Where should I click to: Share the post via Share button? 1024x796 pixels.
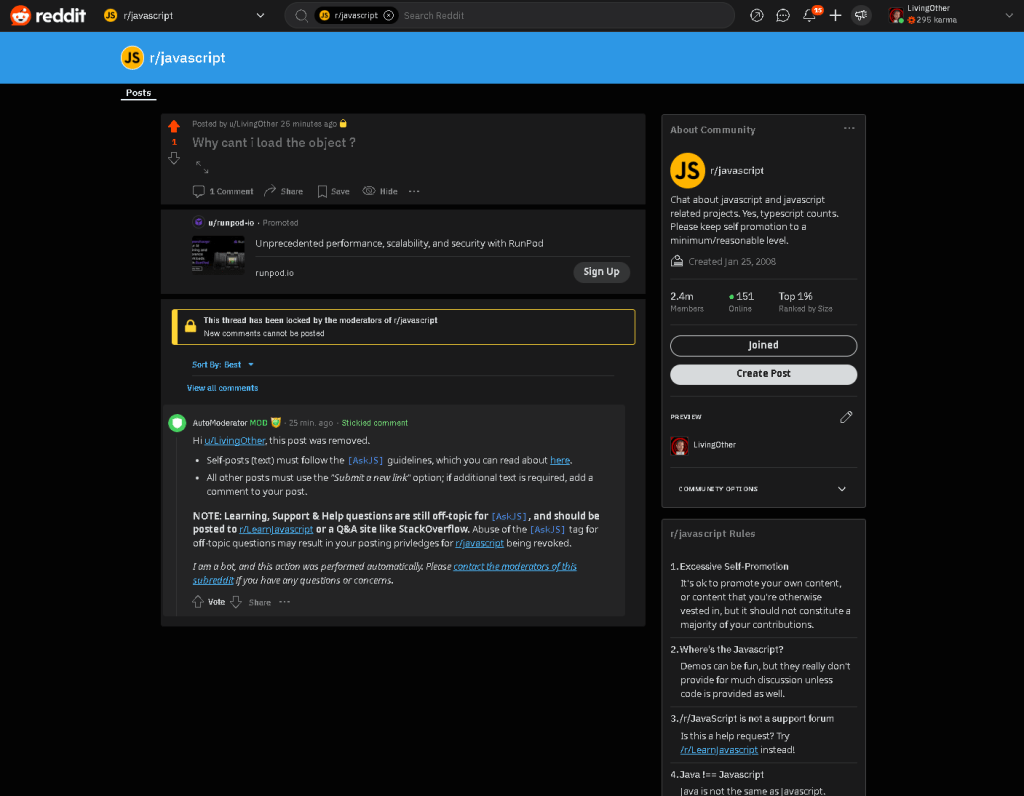(x=283, y=191)
